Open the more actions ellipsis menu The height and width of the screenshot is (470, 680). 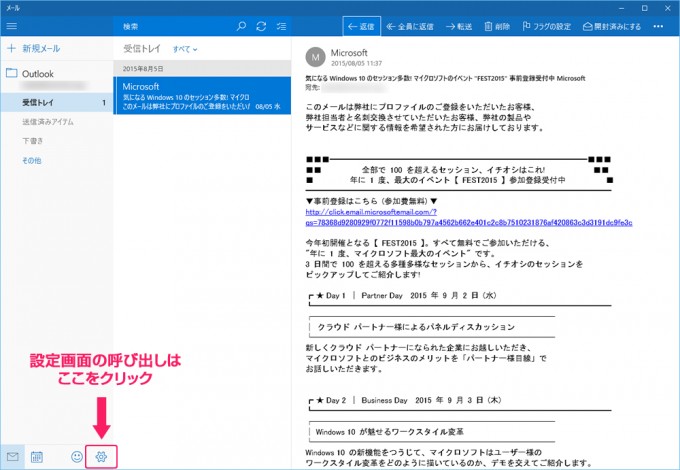(x=658, y=26)
